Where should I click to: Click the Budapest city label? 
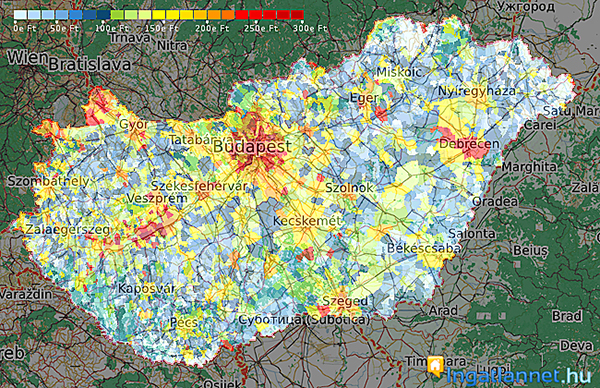(252, 146)
